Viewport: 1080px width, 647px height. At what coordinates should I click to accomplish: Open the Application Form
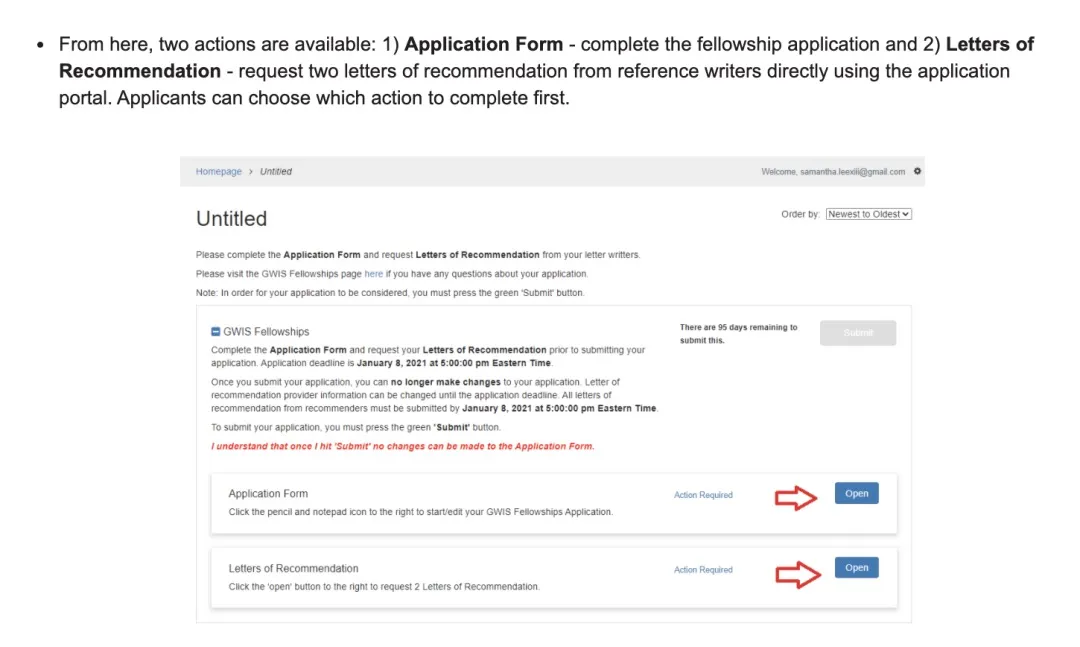pos(856,493)
